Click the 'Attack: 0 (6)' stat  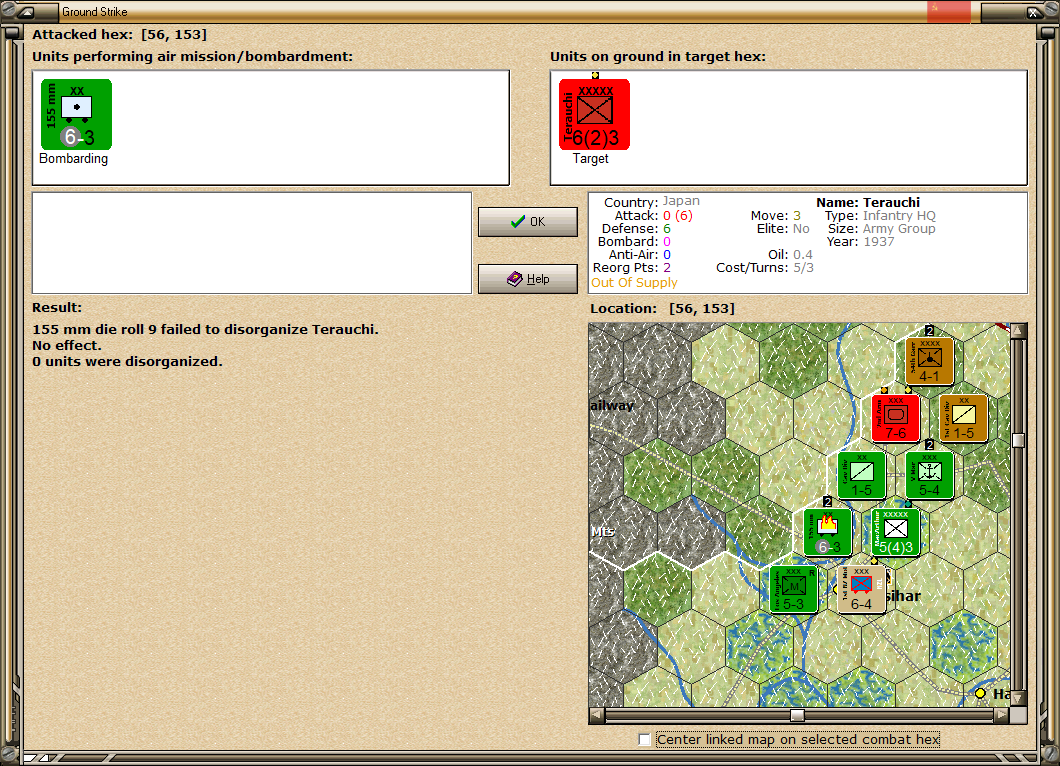click(654, 216)
